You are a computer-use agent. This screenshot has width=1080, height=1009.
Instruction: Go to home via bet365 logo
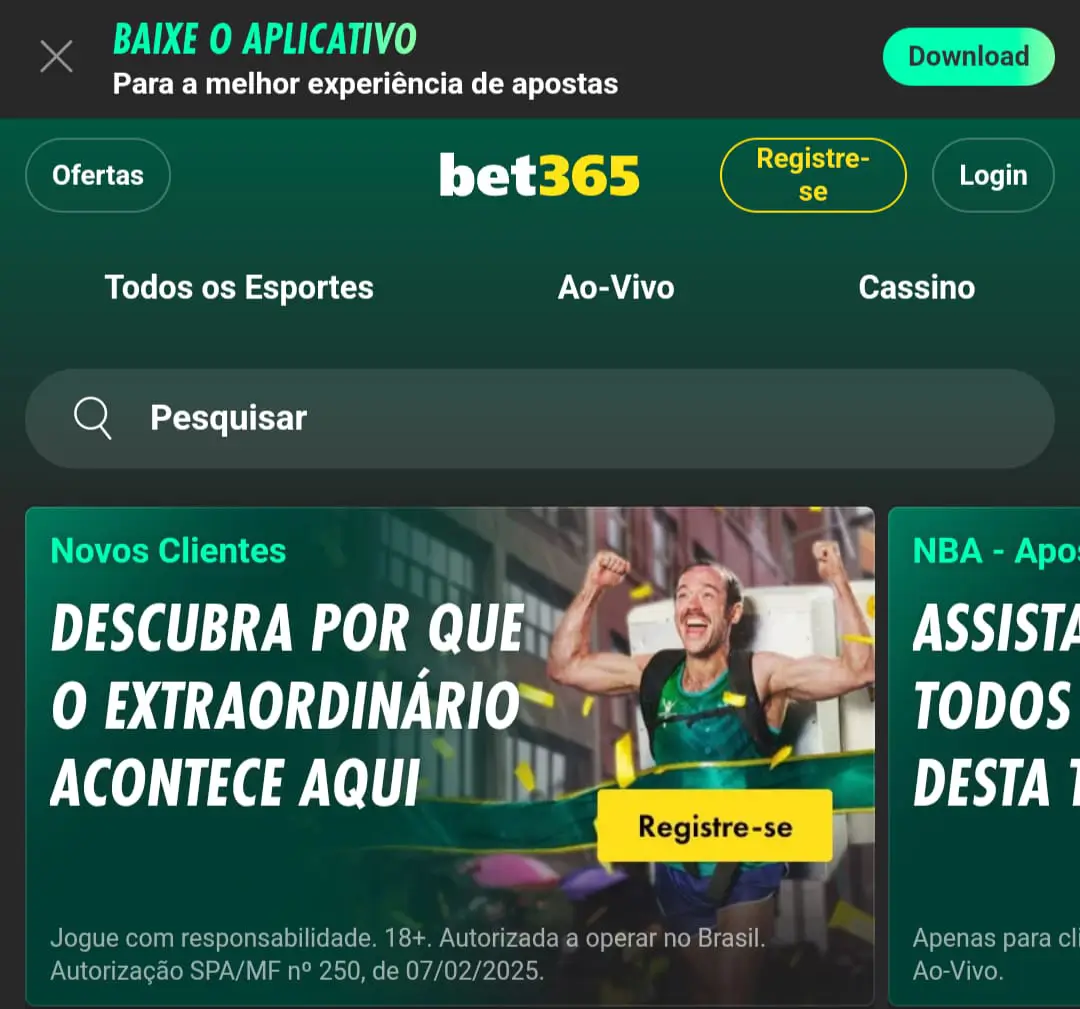pos(539,175)
